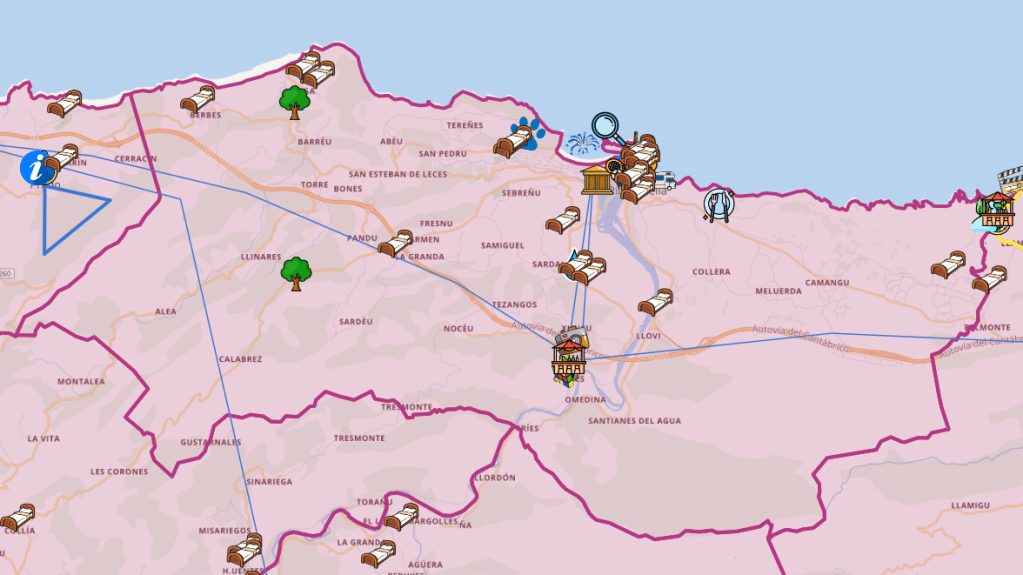Viewport: 1023px width, 575px height.
Task: Select the tree marker above Barréu
Action: pos(294,101)
